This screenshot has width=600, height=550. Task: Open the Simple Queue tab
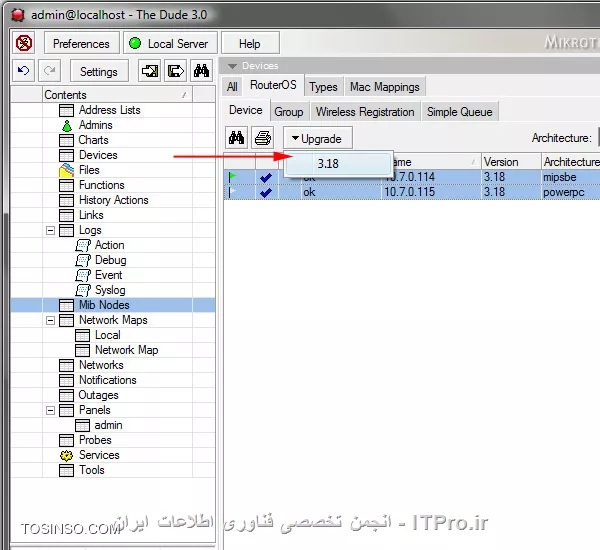[460, 112]
